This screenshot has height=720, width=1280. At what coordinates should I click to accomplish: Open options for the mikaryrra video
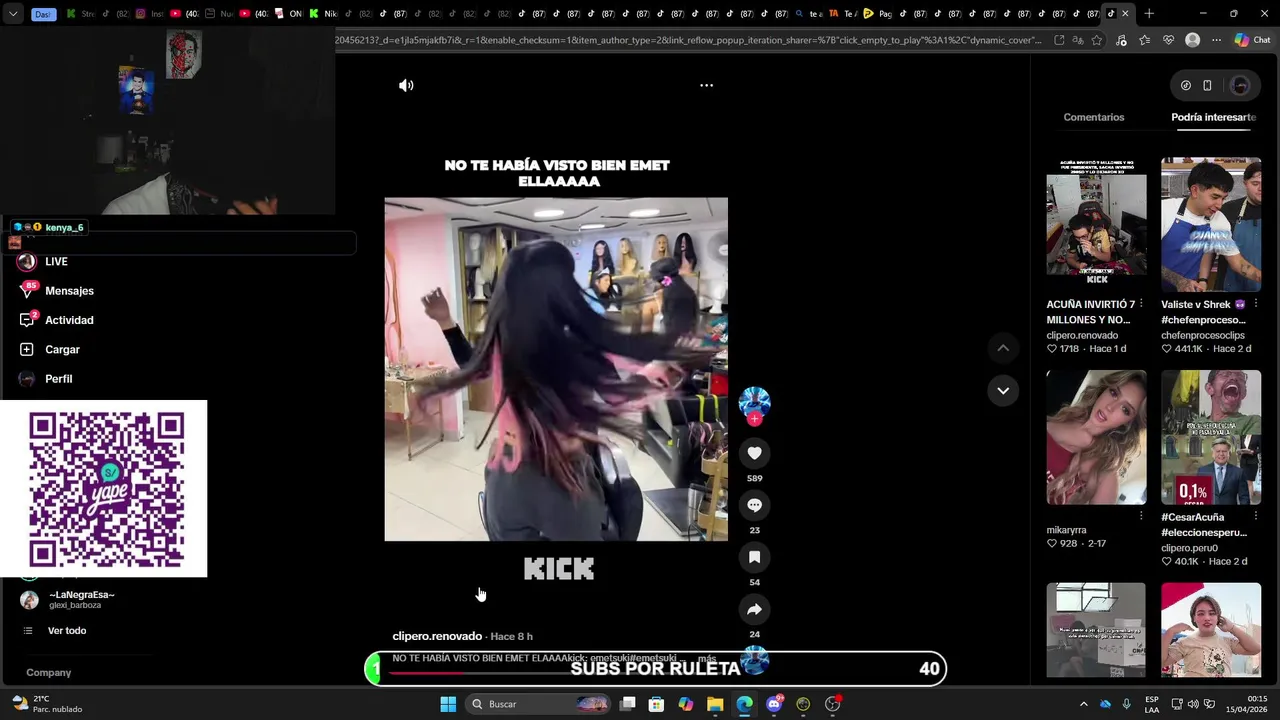[1141, 516]
